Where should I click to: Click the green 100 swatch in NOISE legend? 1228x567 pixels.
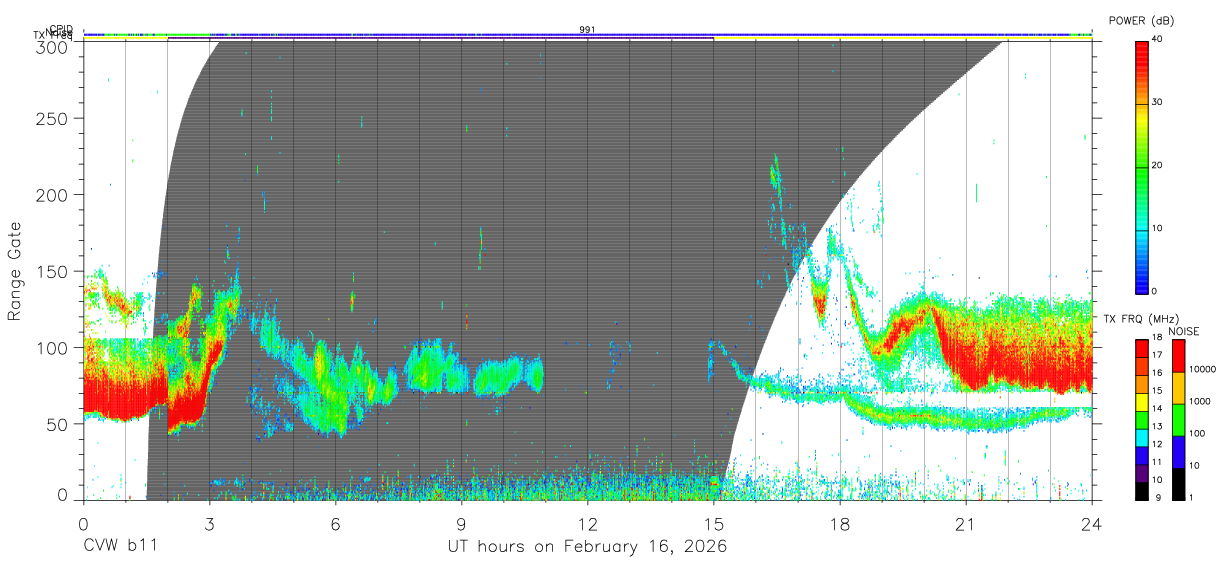click(x=1178, y=419)
